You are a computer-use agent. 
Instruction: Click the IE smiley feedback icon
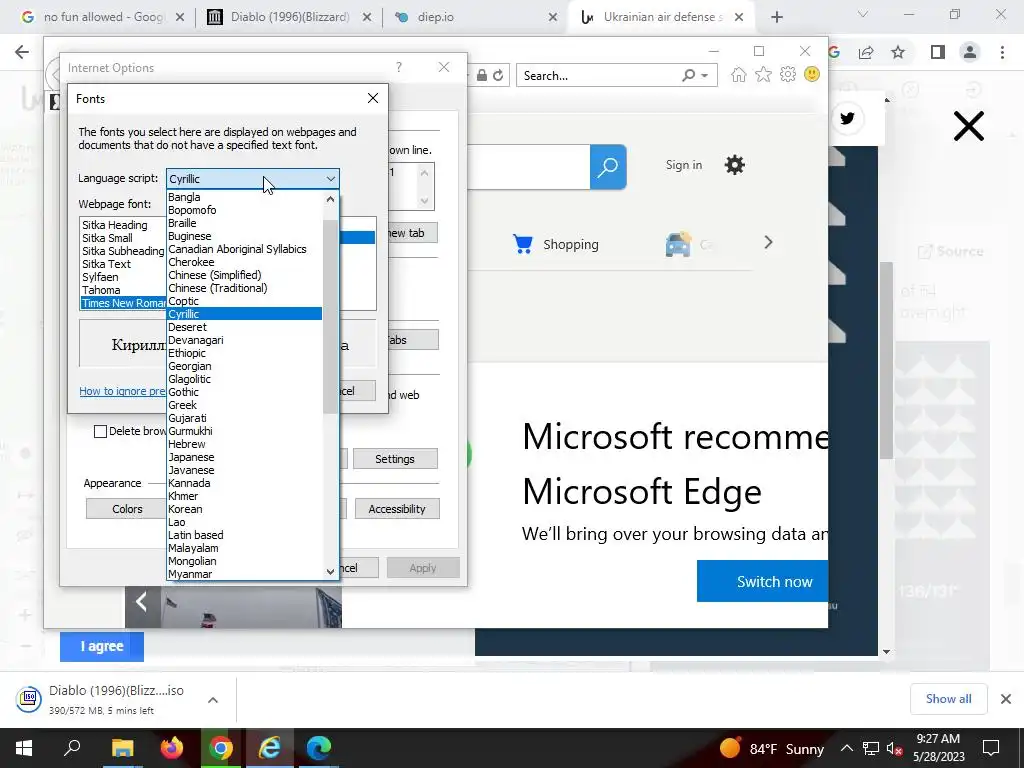pos(812,74)
